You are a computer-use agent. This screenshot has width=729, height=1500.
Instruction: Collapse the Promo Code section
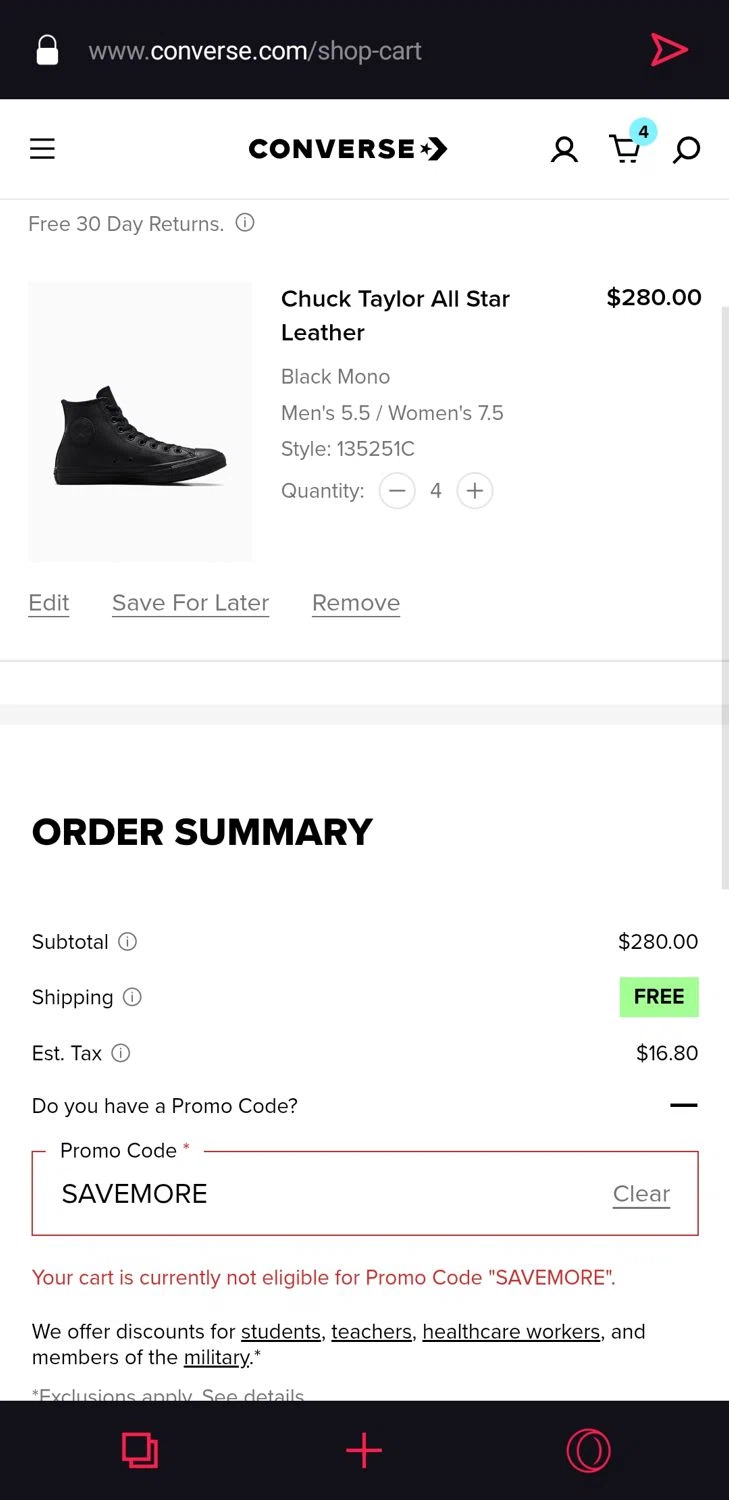pyautogui.click(x=684, y=1105)
